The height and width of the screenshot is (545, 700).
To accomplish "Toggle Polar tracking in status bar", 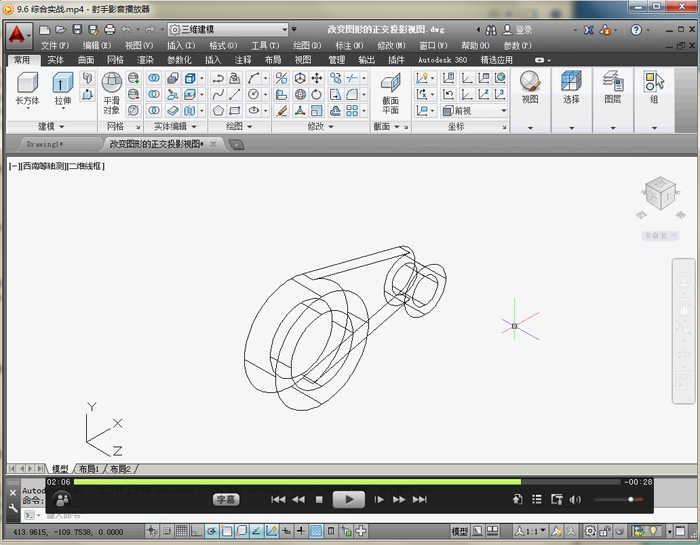I will coord(212,531).
